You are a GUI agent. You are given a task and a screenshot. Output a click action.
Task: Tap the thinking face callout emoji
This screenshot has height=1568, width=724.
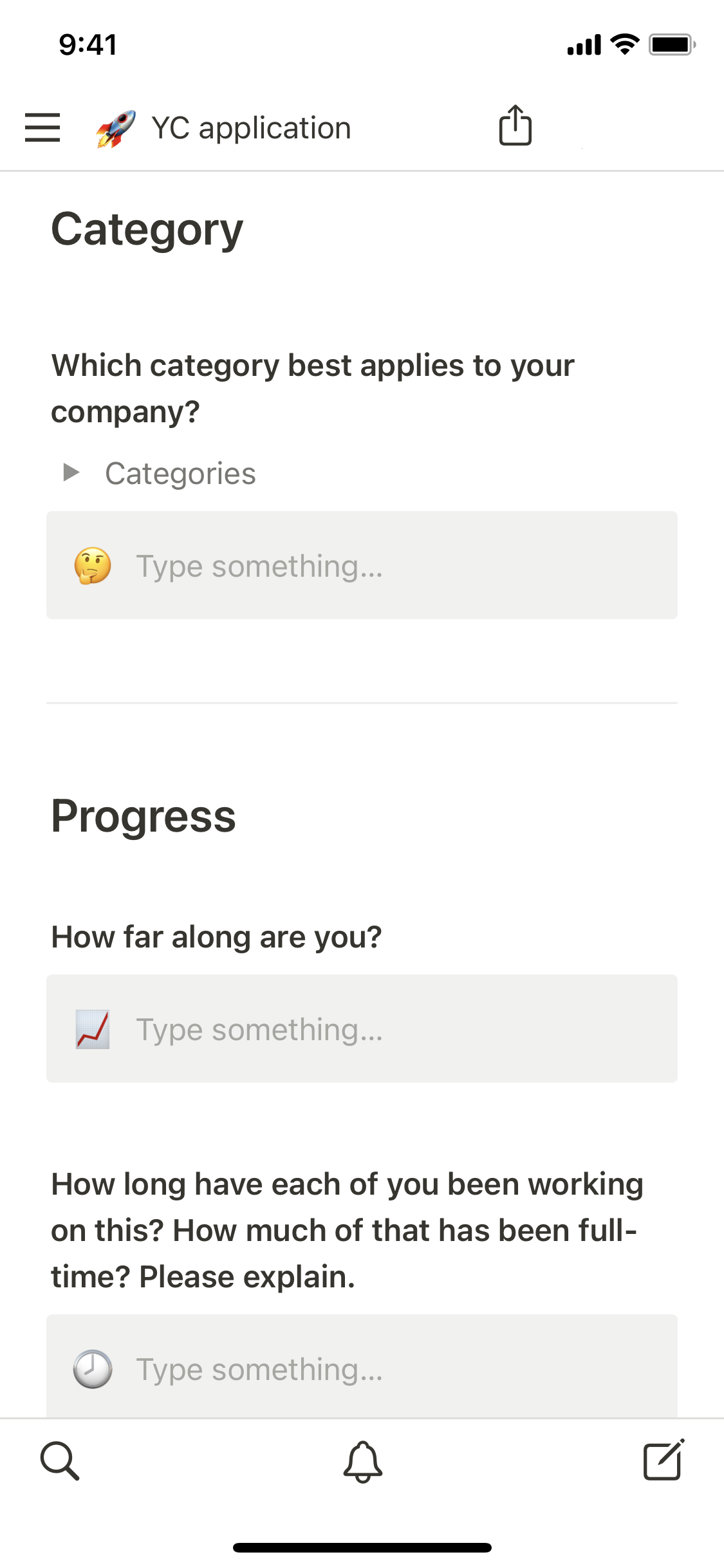click(x=93, y=566)
